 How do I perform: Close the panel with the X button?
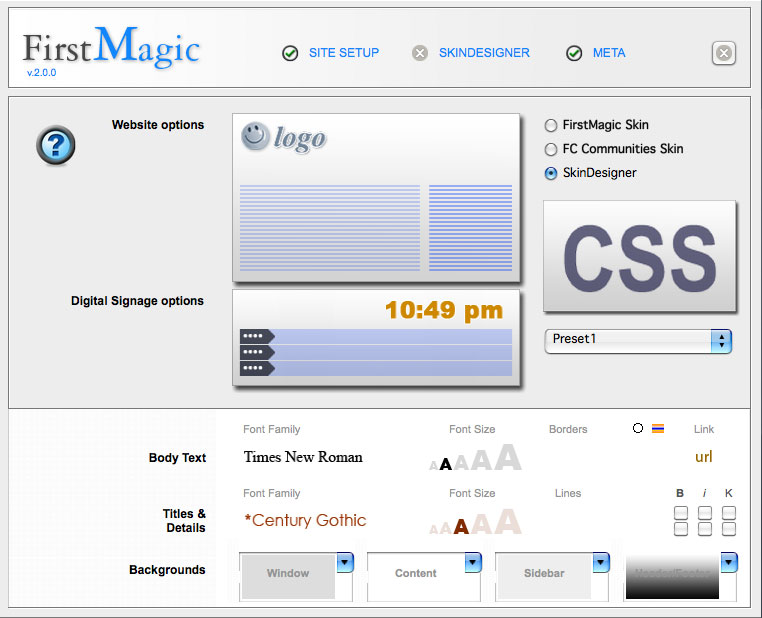point(724,54)
